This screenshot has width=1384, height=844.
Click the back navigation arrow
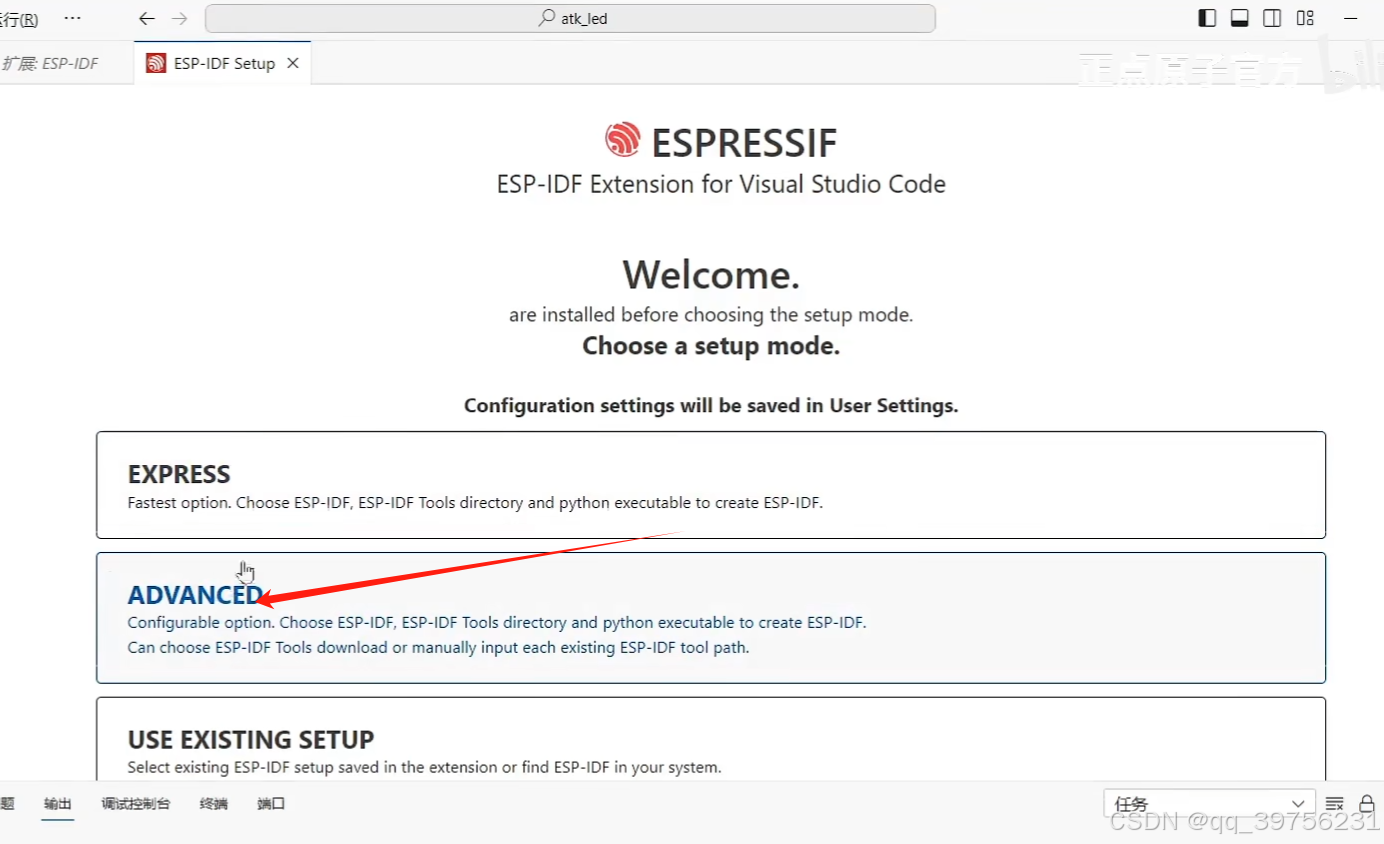(x=146, y=17)
